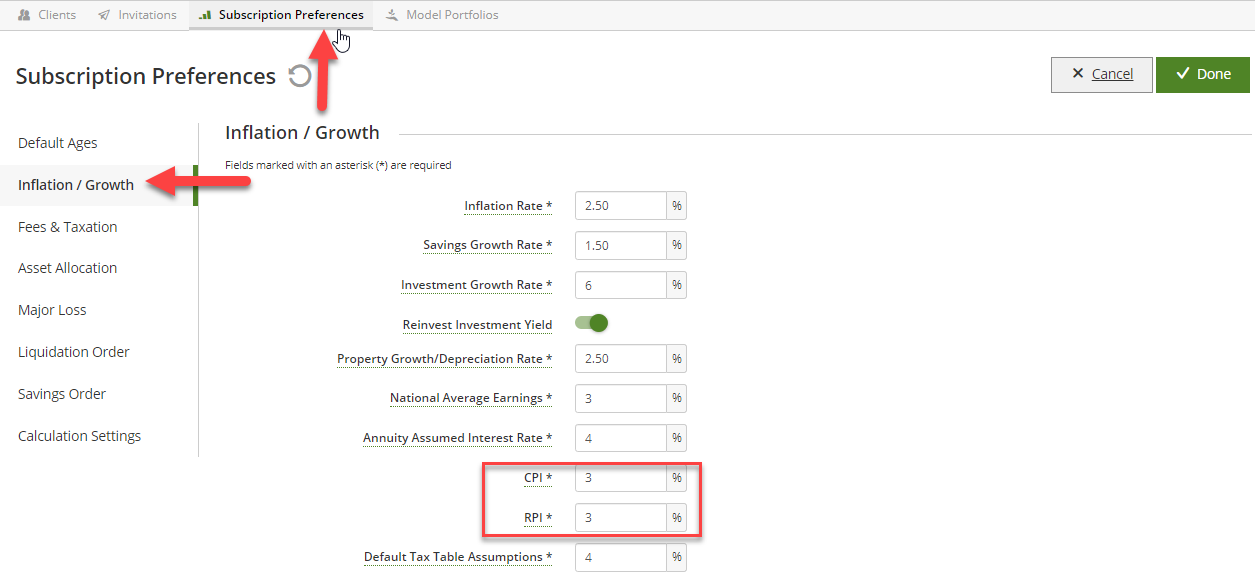Click the reset icon beside Subscription Preferences title

[x=300, y=76]
